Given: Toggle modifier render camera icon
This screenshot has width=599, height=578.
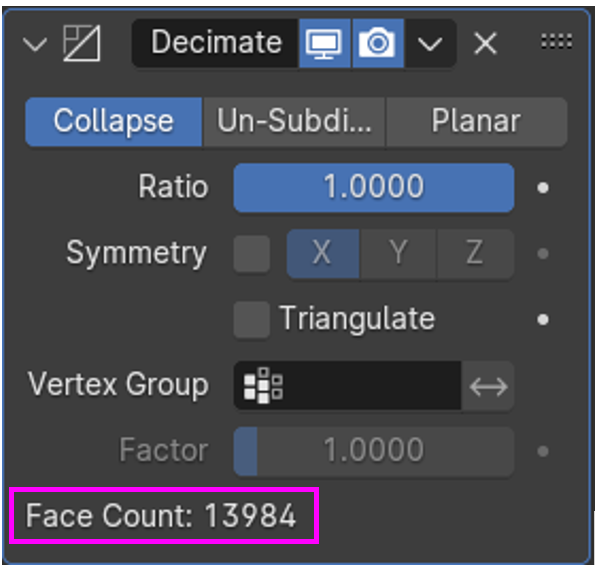Looking at the screenshot, I should 378,43.
